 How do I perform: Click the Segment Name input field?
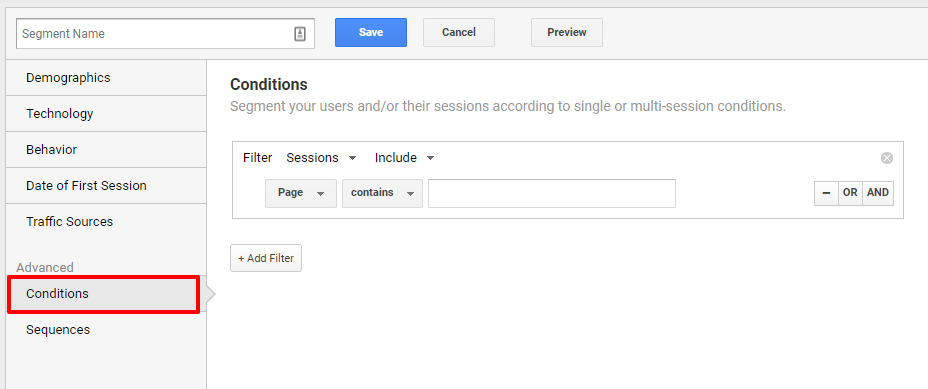pyautogui.click(x=165, y=34)
